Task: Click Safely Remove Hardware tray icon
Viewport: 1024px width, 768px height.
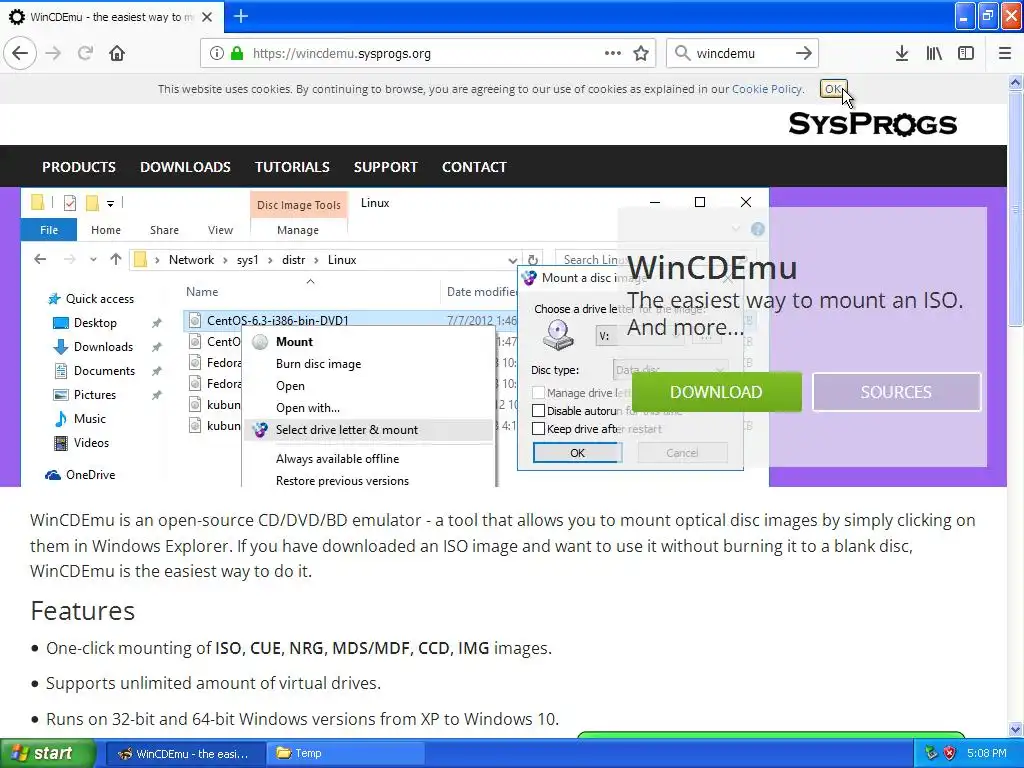Action: 931,754
